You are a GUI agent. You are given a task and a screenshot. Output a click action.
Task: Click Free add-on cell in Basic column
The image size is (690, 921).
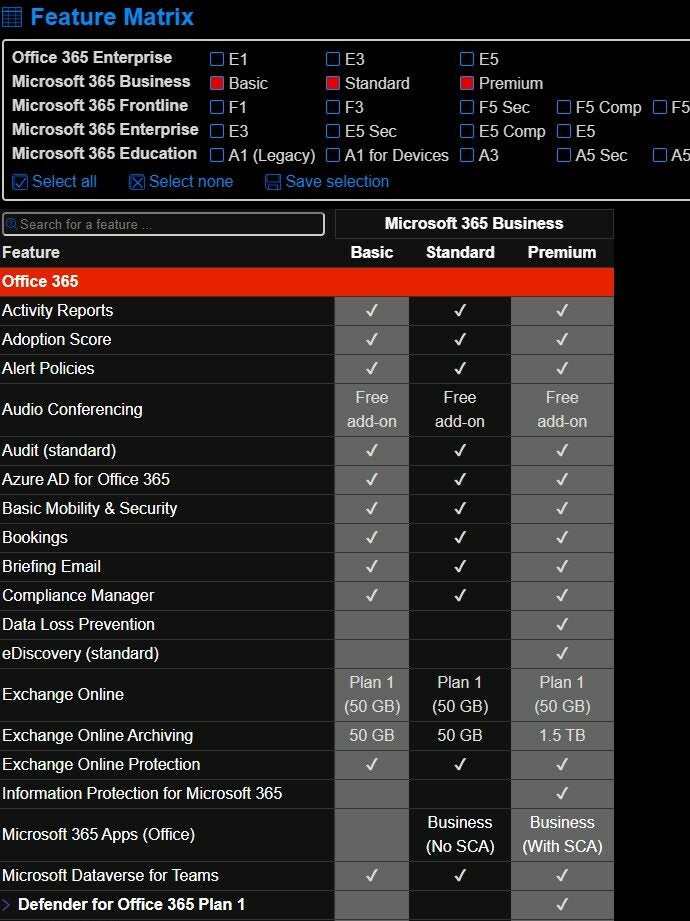pos(372,409)
